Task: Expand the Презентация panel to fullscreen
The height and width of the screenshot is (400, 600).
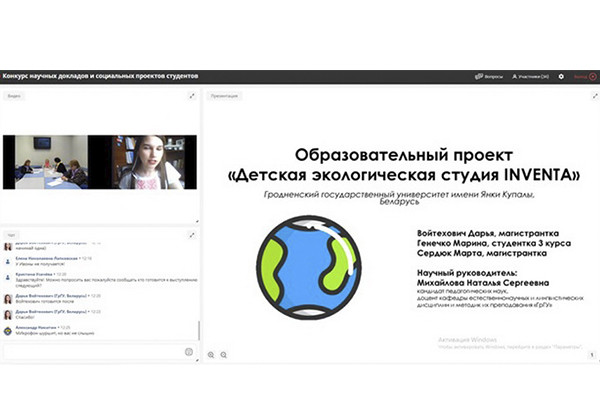Action: 591,96
